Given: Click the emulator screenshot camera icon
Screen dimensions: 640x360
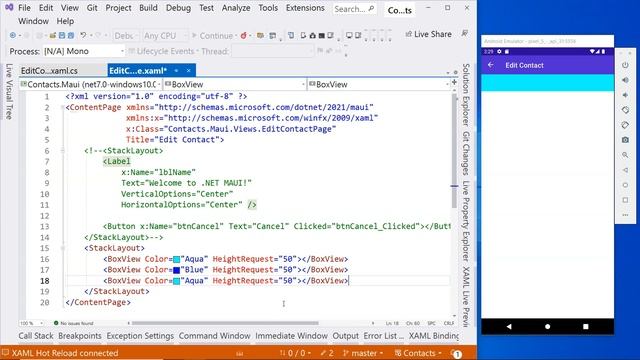Looking at the screenshot, I should point(625,140).
